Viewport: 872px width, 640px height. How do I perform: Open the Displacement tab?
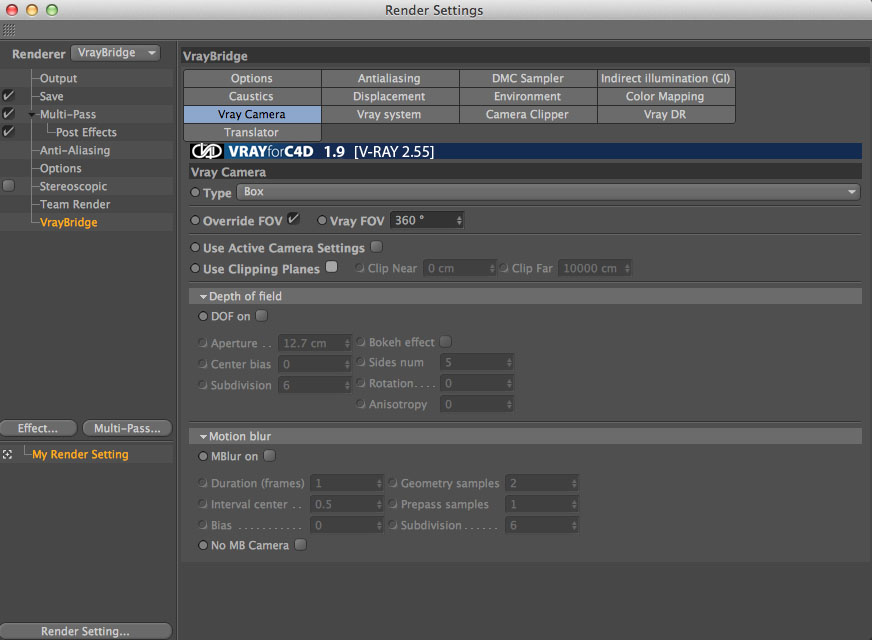pos(389,96)
